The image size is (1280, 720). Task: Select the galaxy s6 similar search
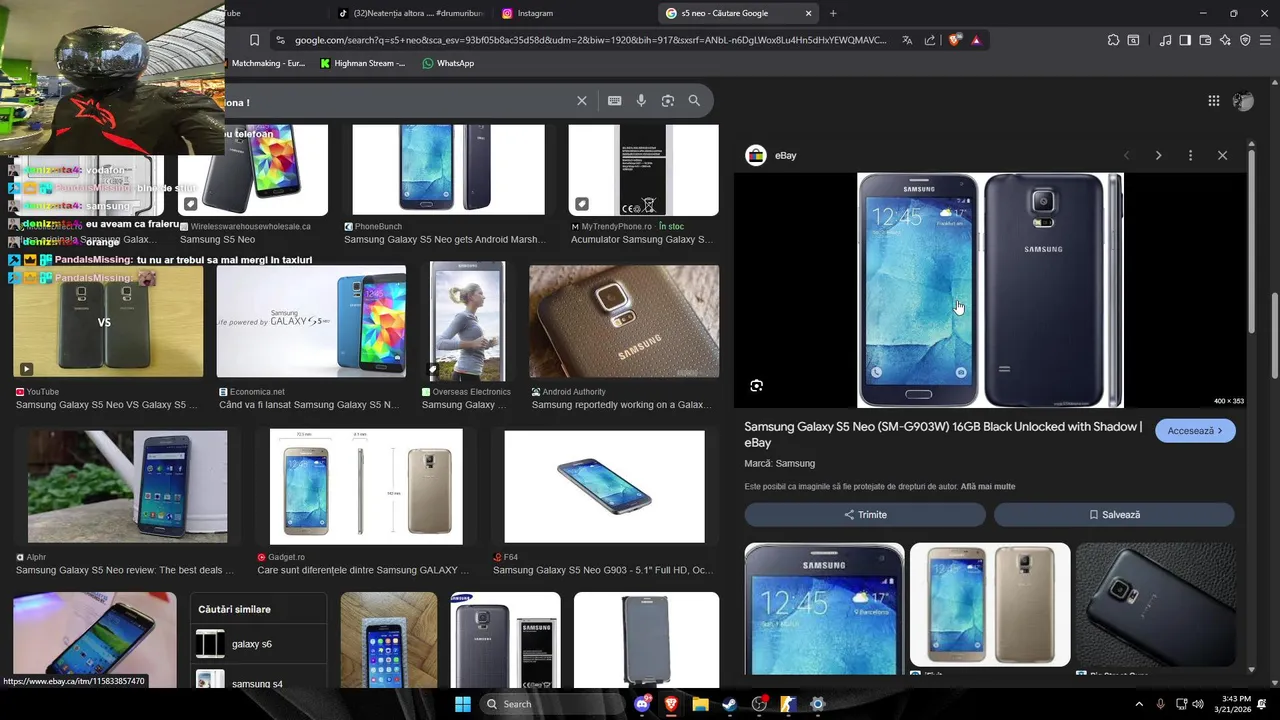pos(259,645)
